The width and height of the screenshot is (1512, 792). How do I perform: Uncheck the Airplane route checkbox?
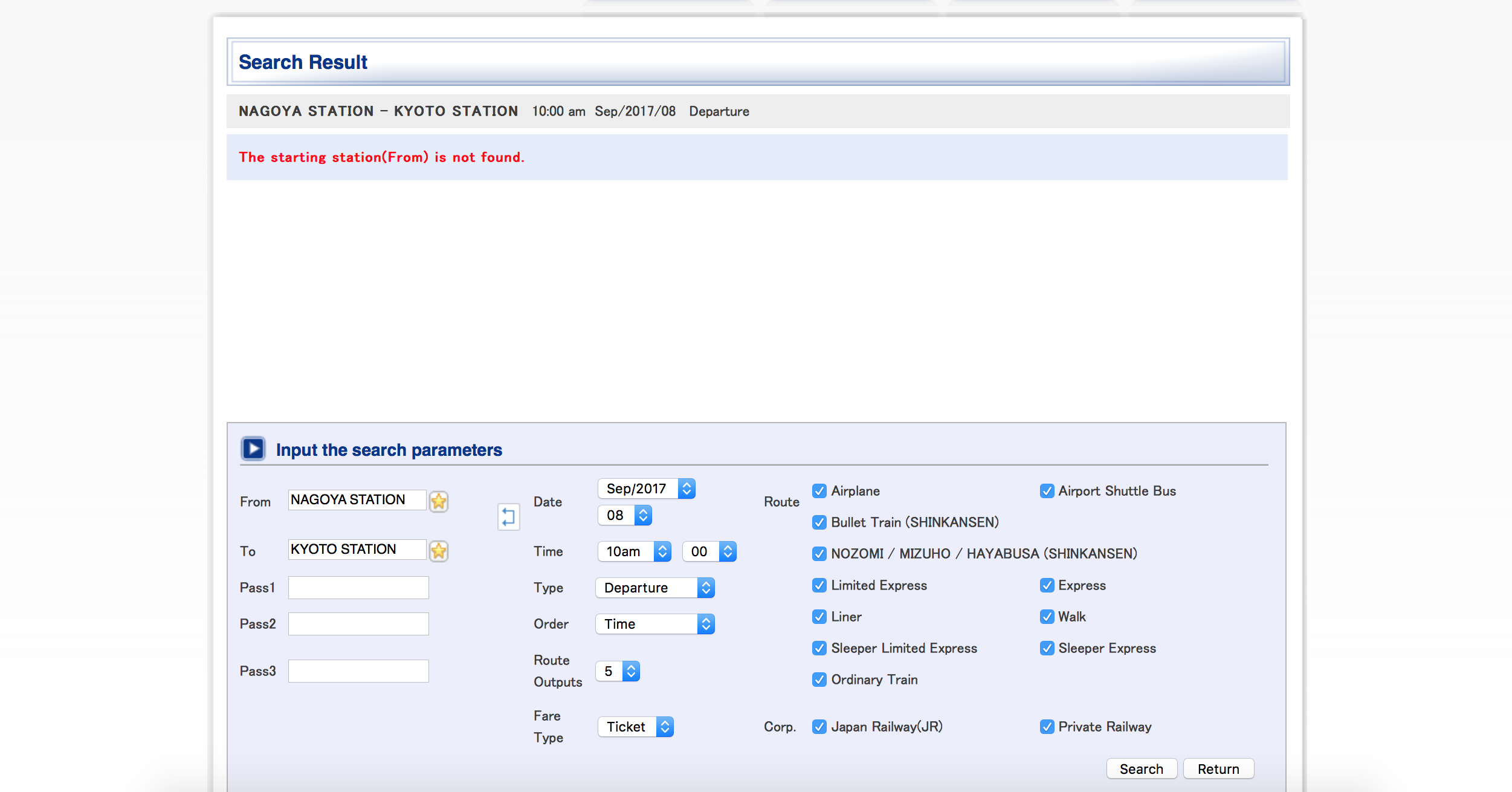pos(819,491)
